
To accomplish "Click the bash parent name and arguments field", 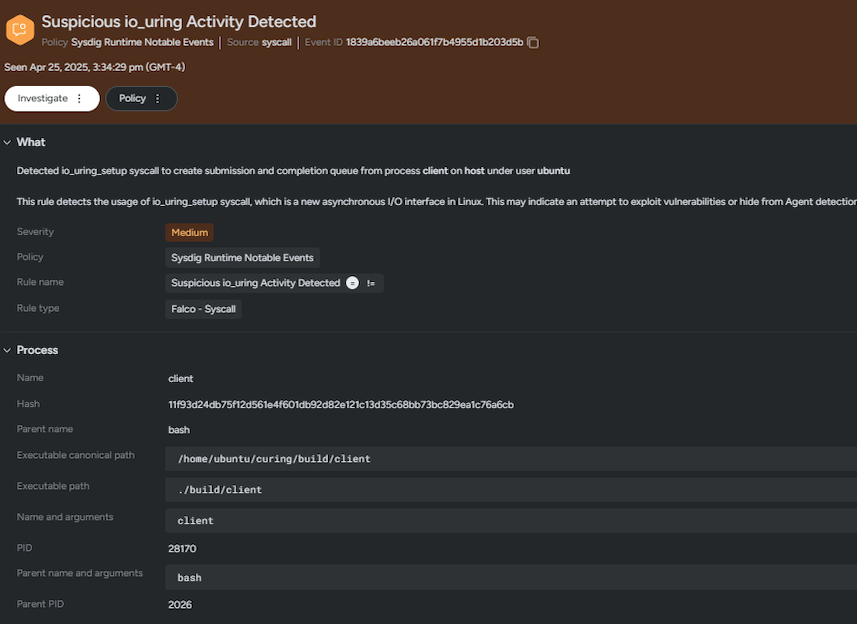I will (189, 578).
